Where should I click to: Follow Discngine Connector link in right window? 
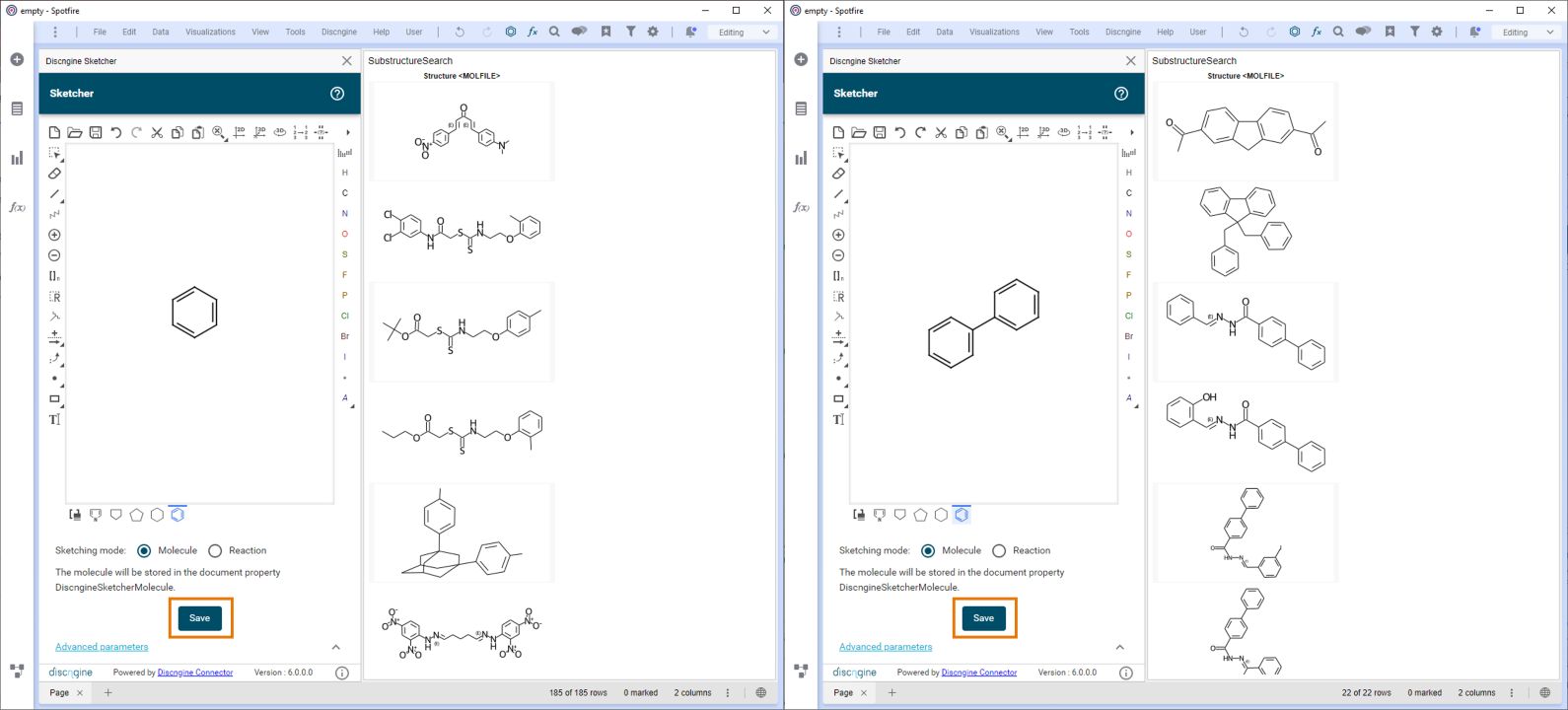pos(979,673)
